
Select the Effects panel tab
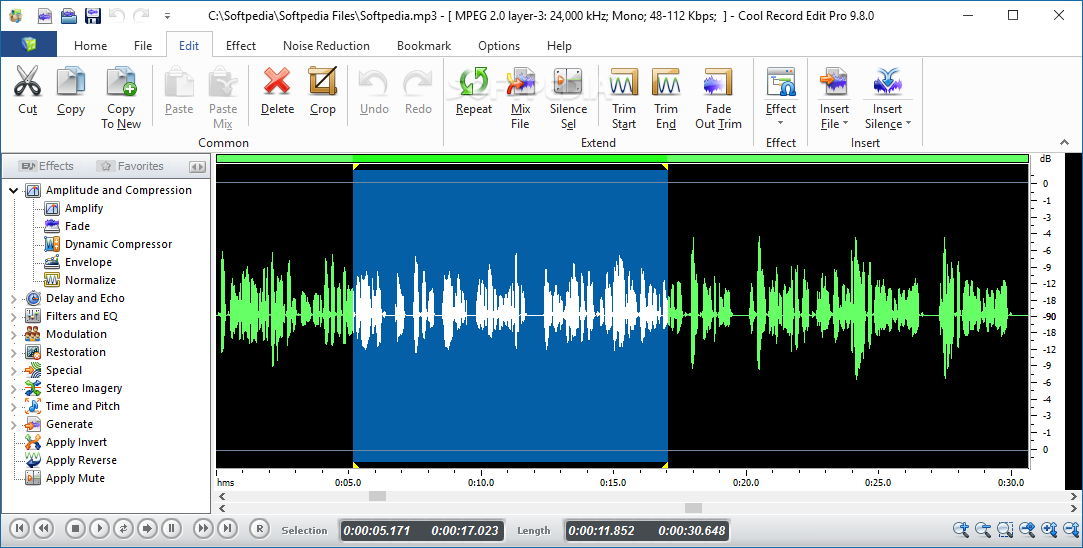[46, 166]
